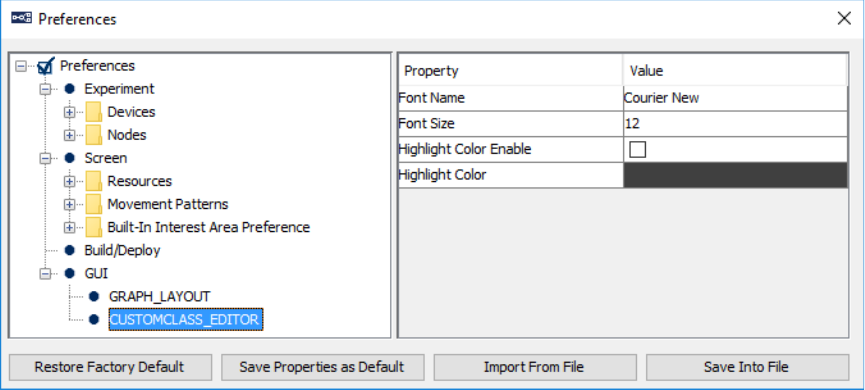Click the Font Size value field
865x390 pixels.
(735, 124)
